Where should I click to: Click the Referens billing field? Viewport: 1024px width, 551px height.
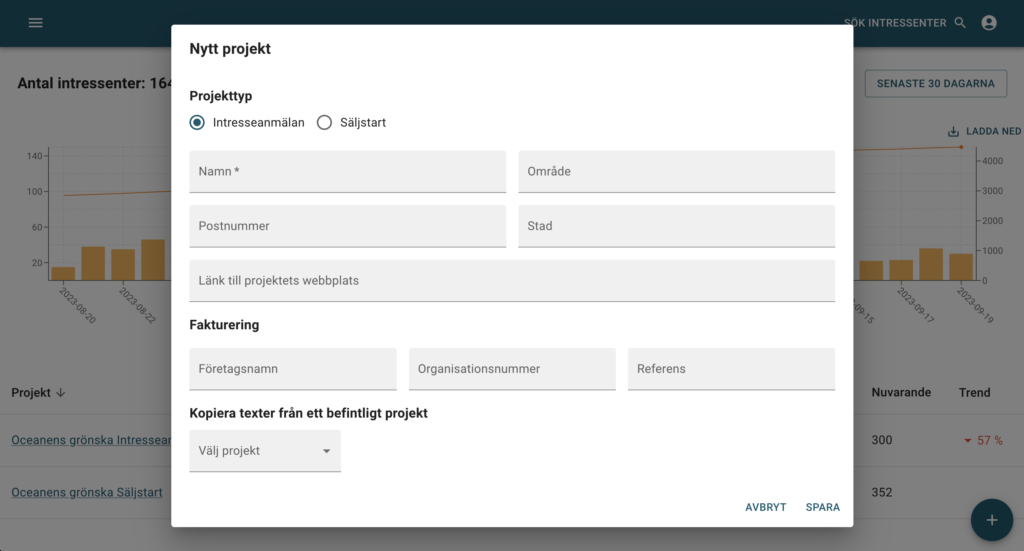point(731,369)
